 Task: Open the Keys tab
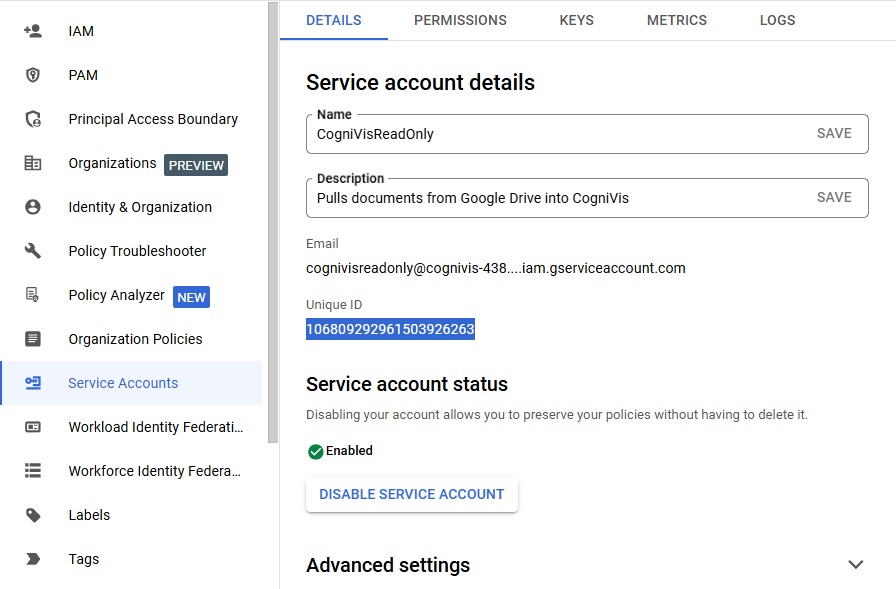coord(576,20)
